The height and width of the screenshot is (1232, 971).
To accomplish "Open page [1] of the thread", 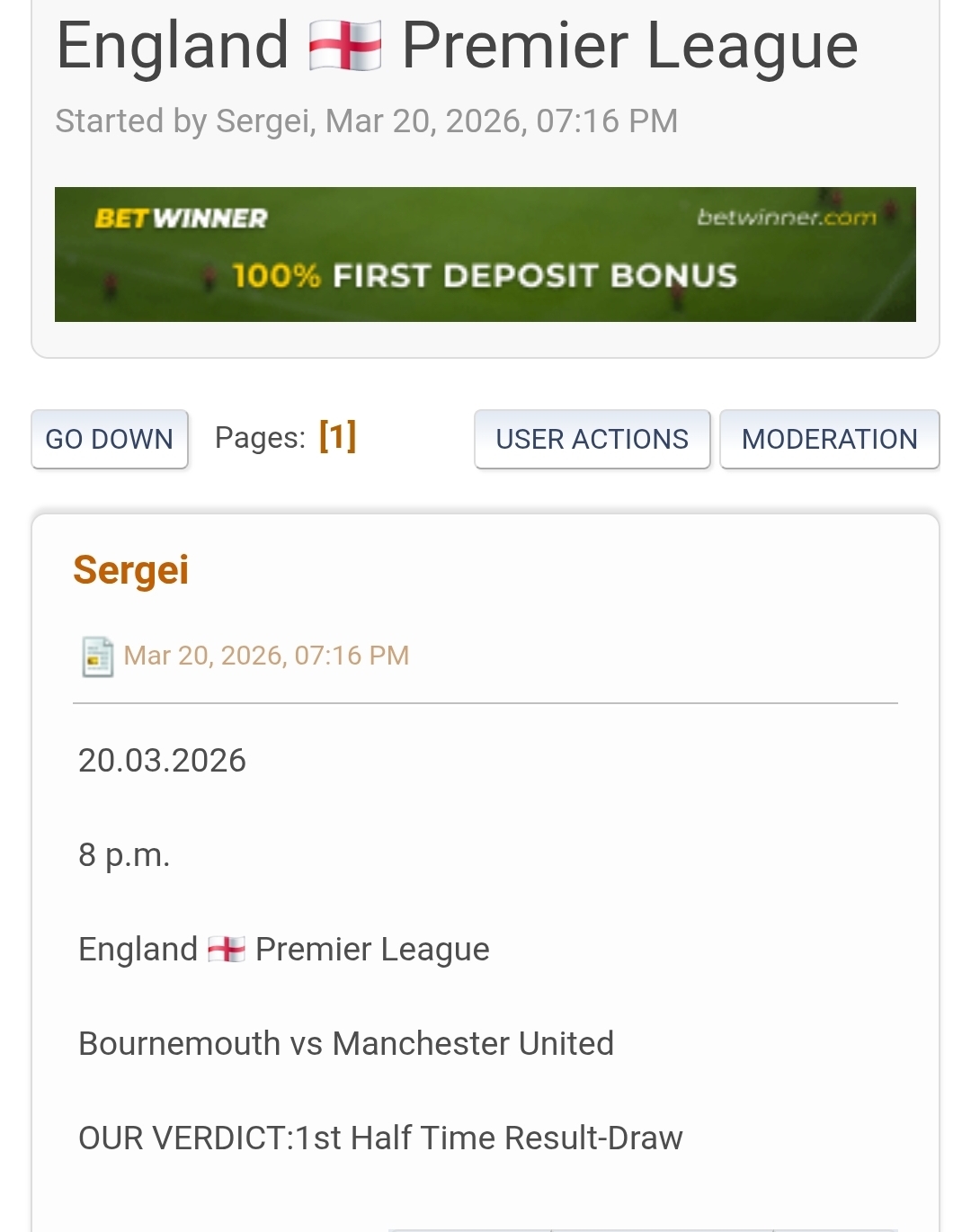I will coord(338,437).
